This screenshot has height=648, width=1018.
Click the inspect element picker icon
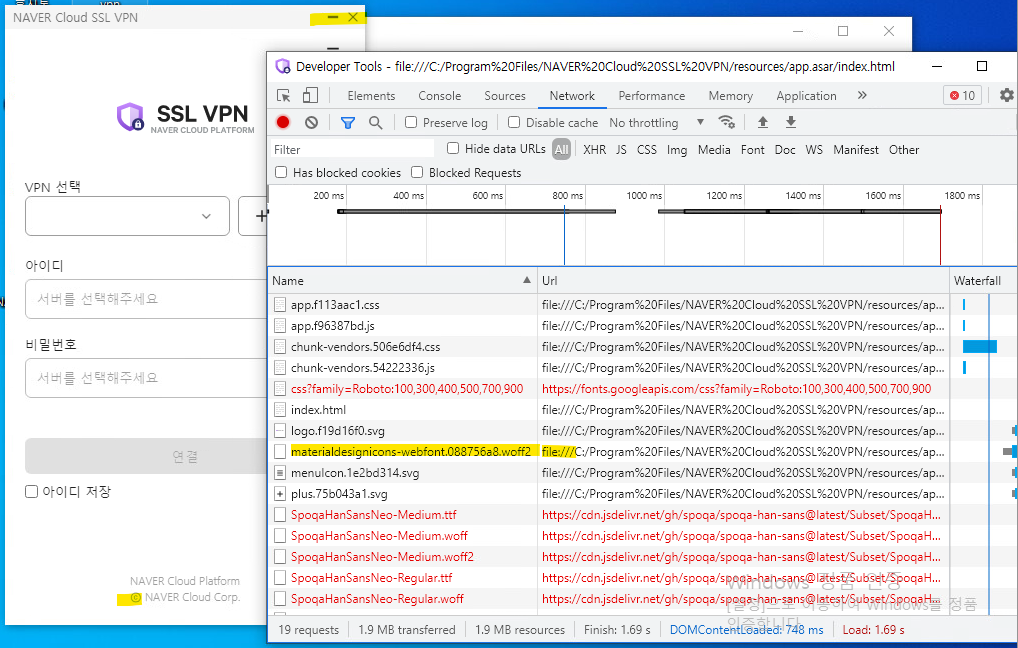click(284, 96)
